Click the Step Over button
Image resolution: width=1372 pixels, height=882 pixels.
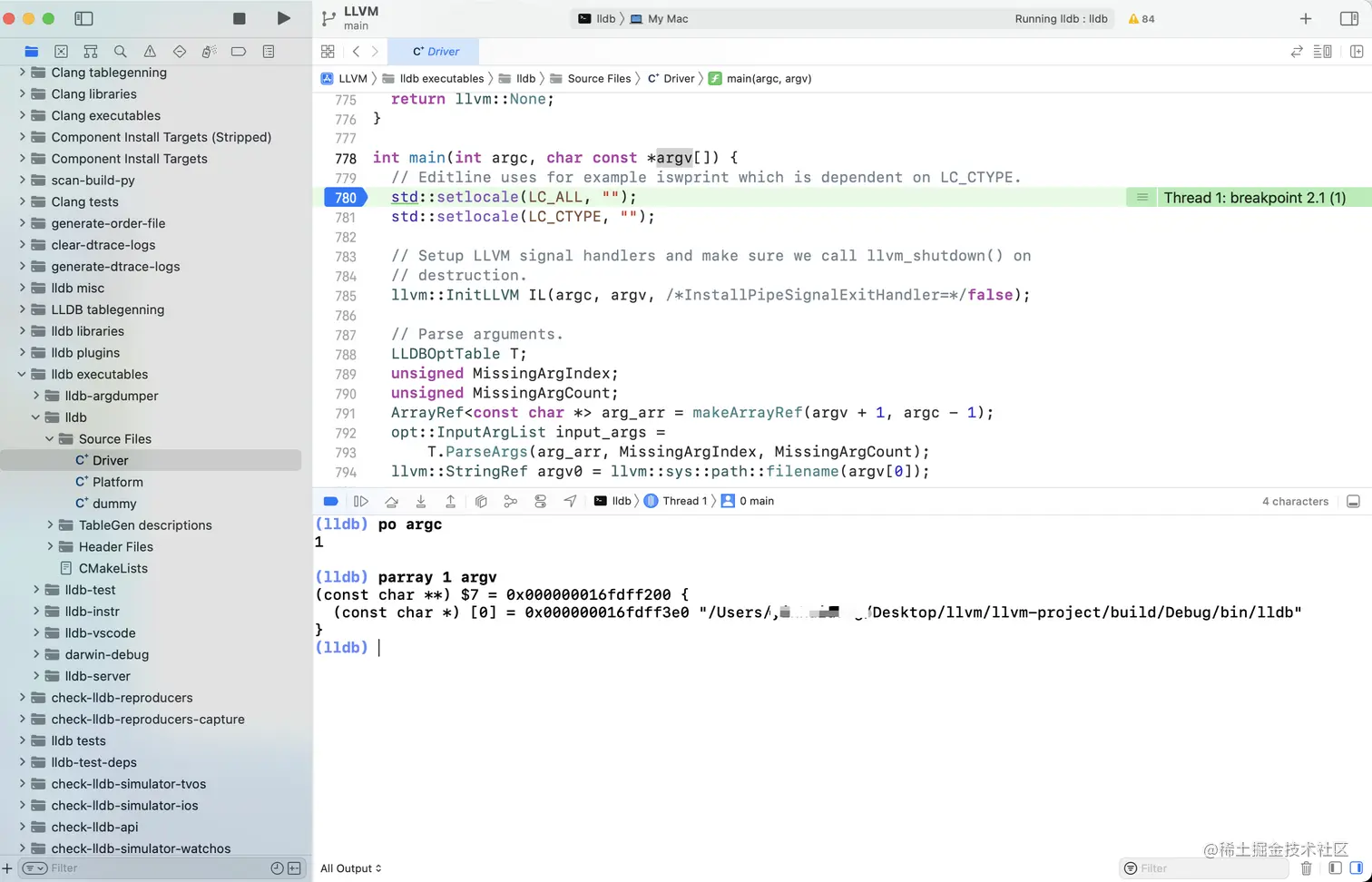[x=391, y=501]
